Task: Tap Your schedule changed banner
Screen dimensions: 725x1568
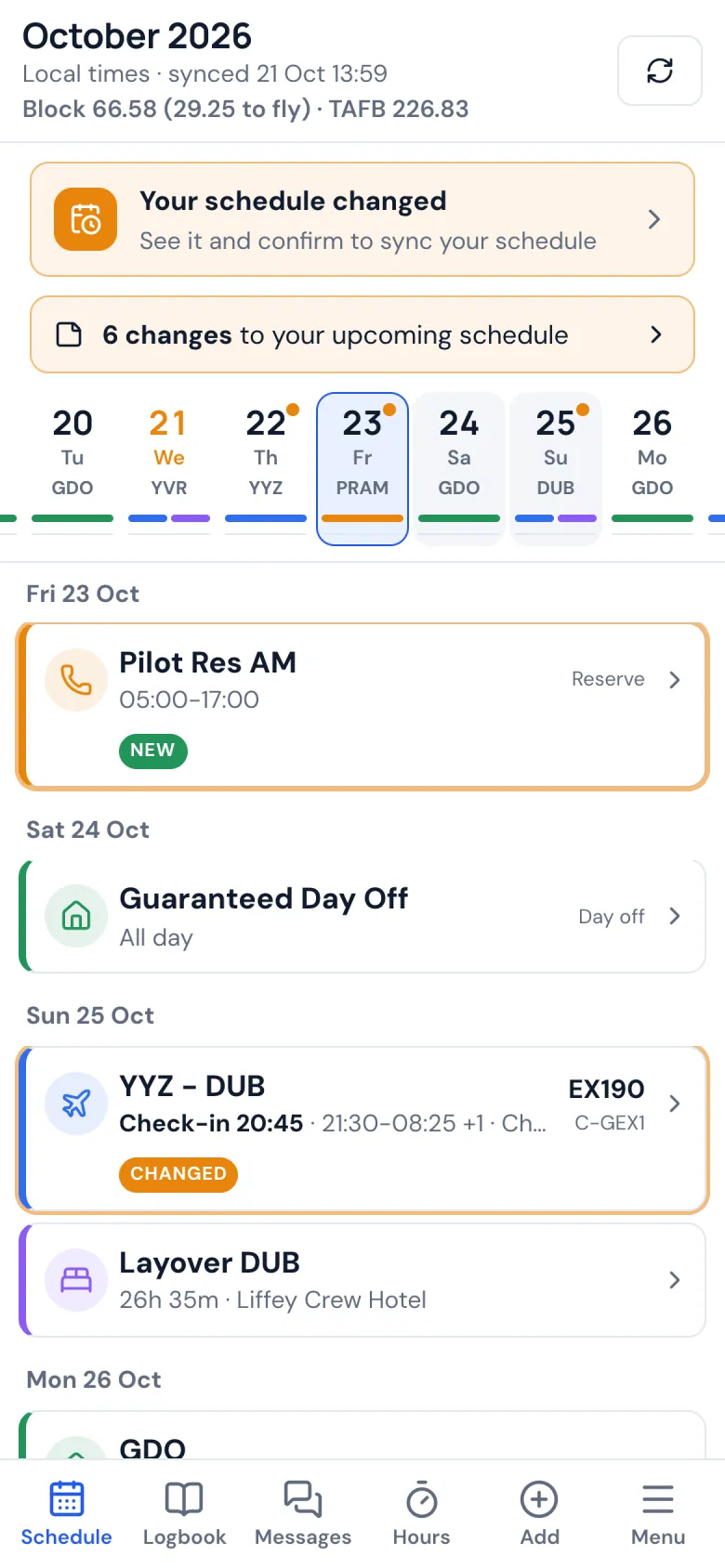Action: (362, 219)
